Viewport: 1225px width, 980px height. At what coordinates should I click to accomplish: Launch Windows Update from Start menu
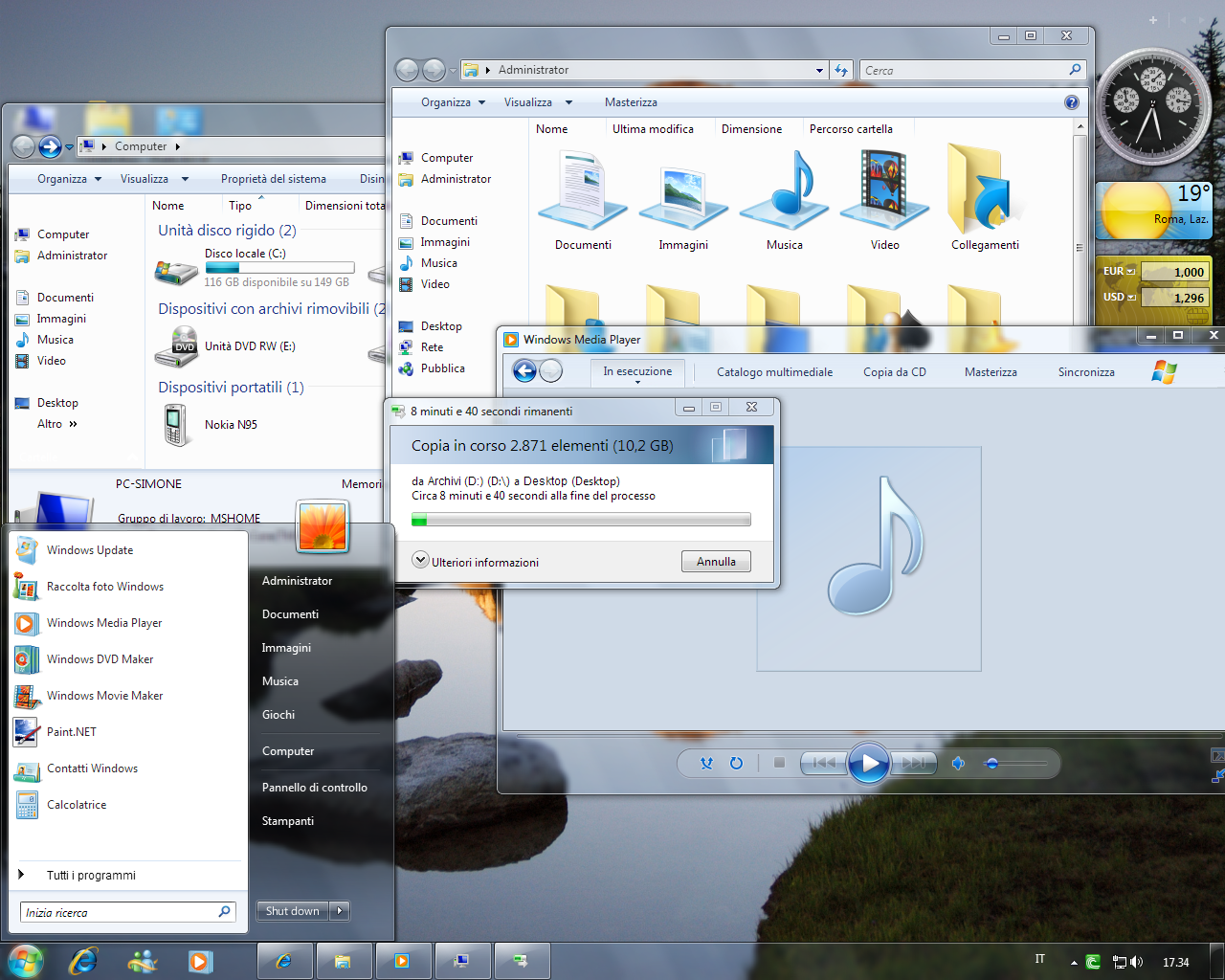(x=128, y=550)
